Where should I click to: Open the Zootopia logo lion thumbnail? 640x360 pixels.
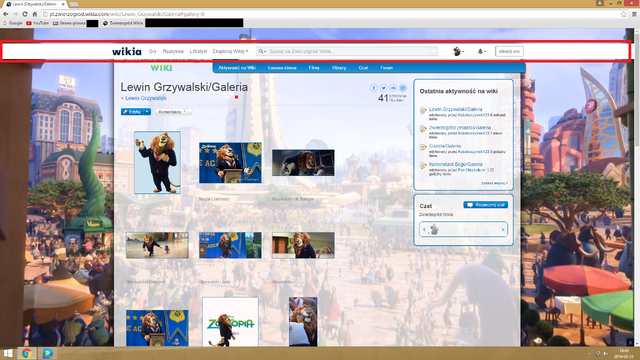(x=230, y=322)
